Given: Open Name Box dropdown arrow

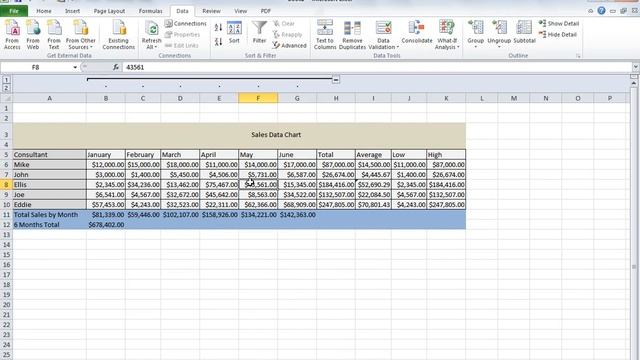Looking at the screenshot, I should [x=75, y=67].
